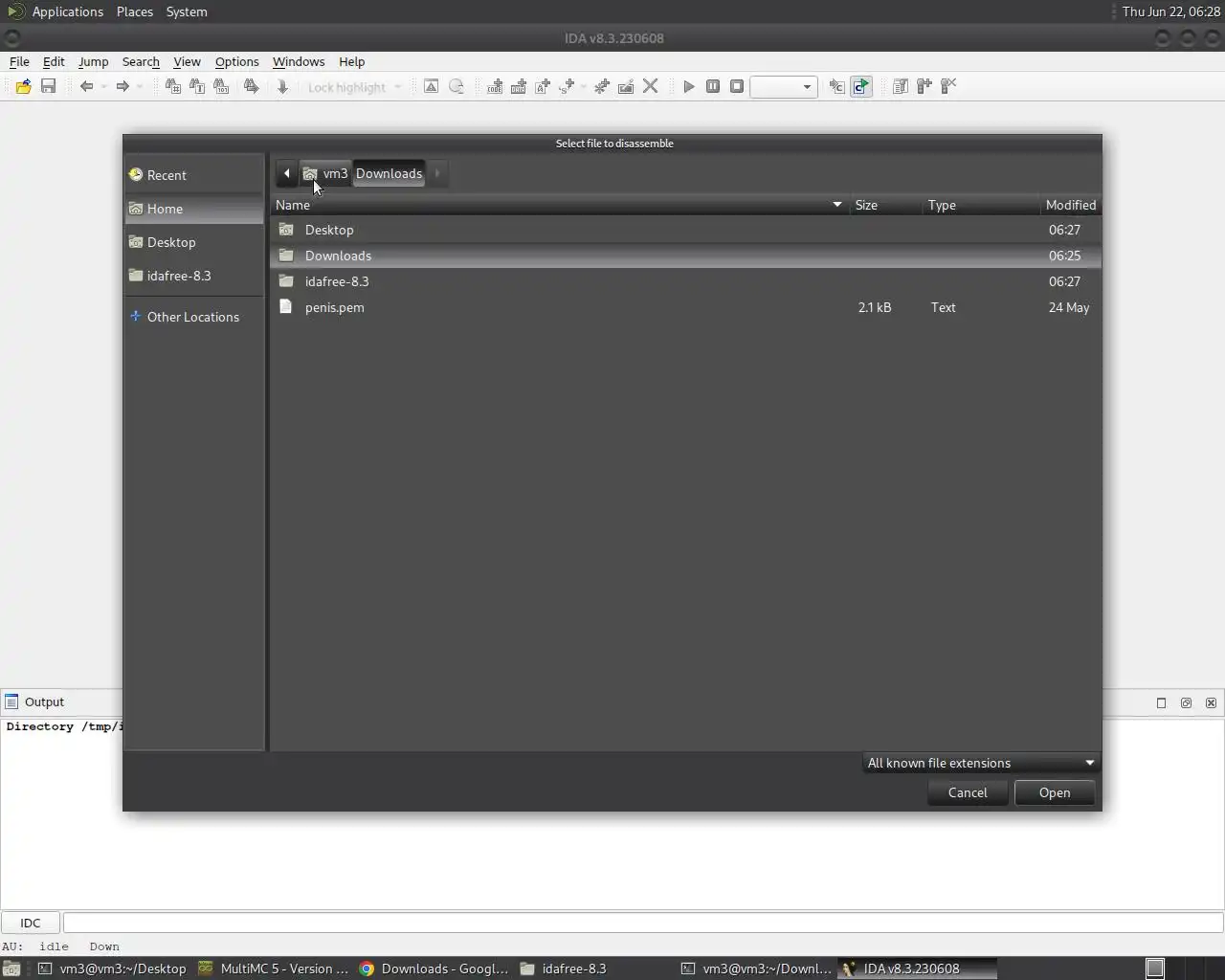
Task: Select the Downloads folder row in file list
Action: (x=685, y=256)
